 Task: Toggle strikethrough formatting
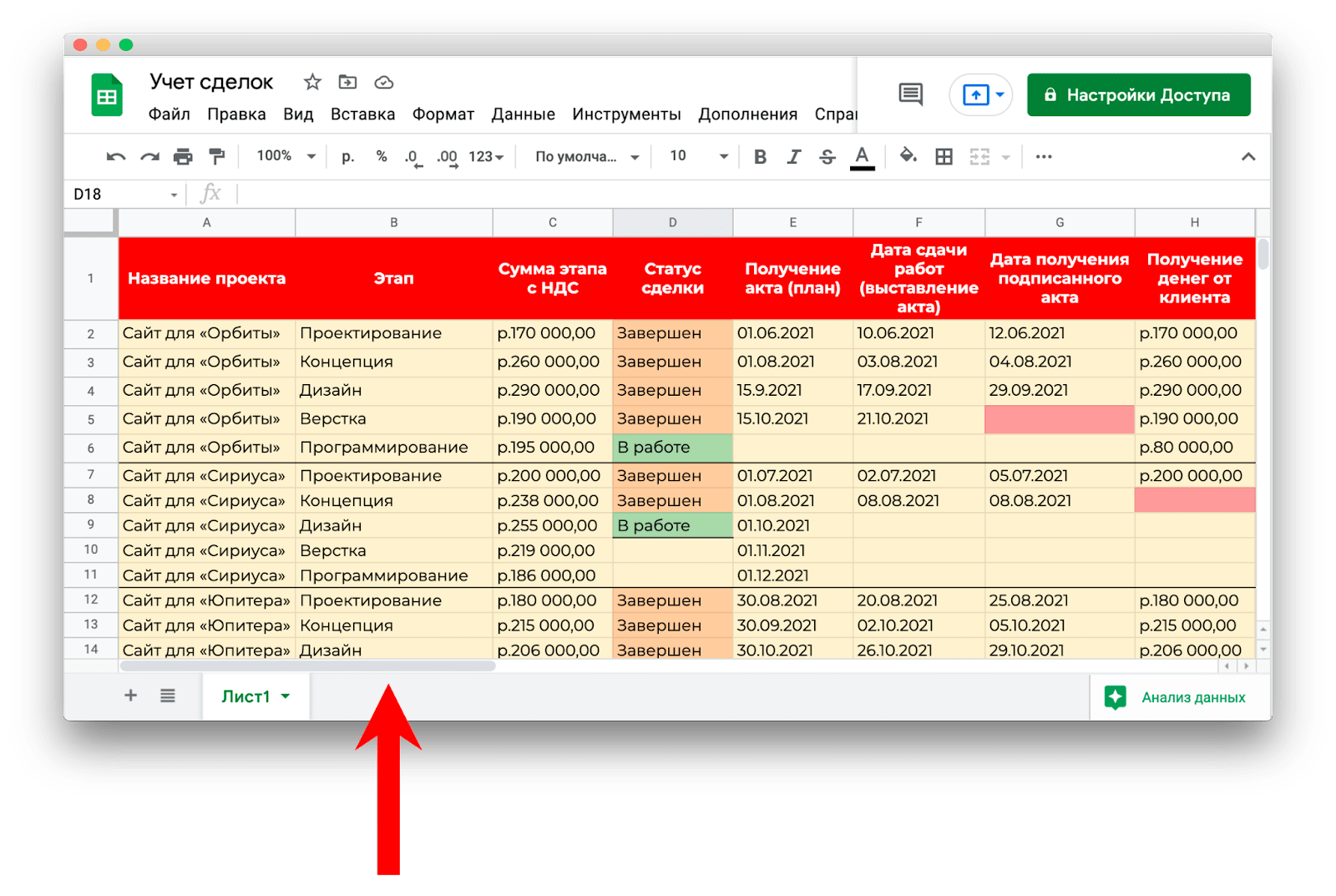point(827,157)
